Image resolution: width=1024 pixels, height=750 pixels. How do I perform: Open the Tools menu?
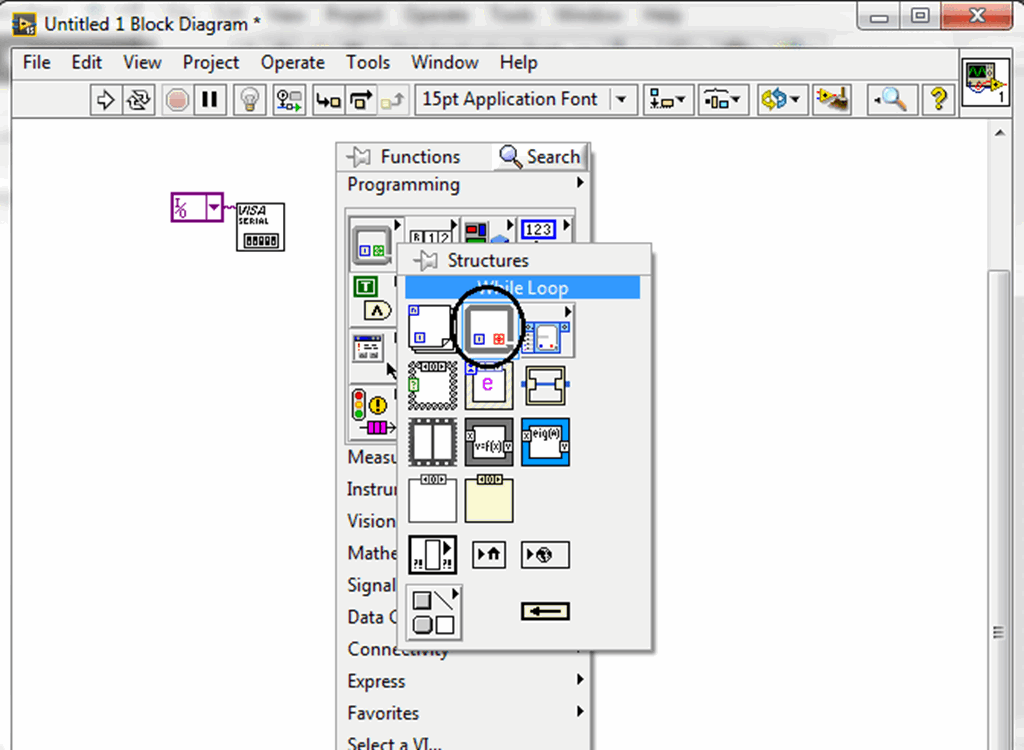(367, 62)
